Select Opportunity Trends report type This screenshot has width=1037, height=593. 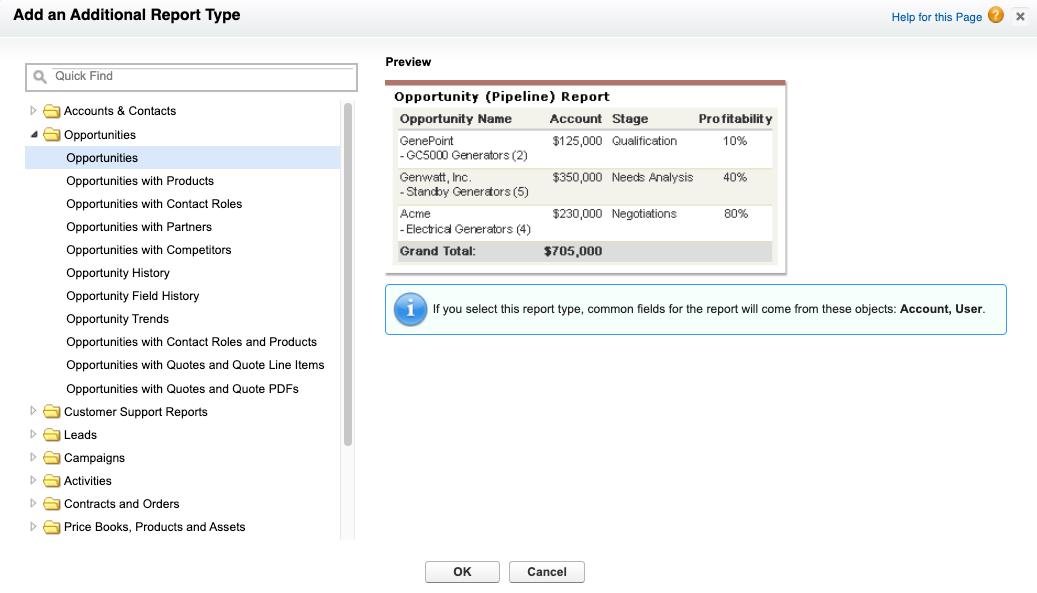pyautogui.click(x=117, y=319)
